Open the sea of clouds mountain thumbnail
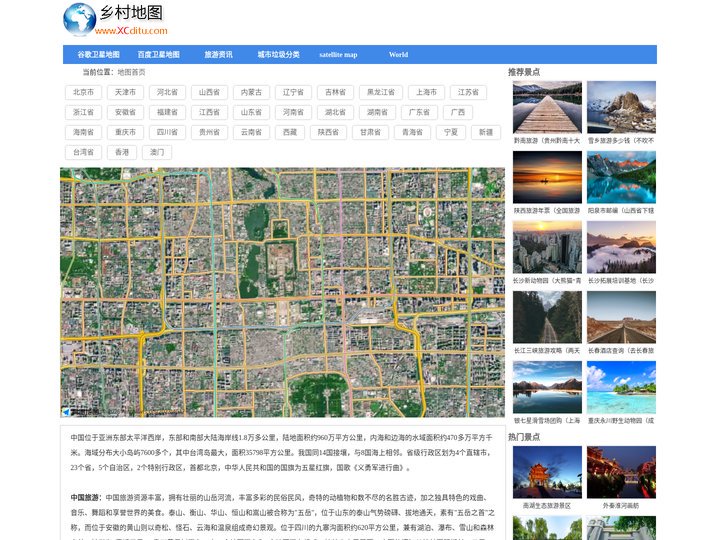 (621, 247)
